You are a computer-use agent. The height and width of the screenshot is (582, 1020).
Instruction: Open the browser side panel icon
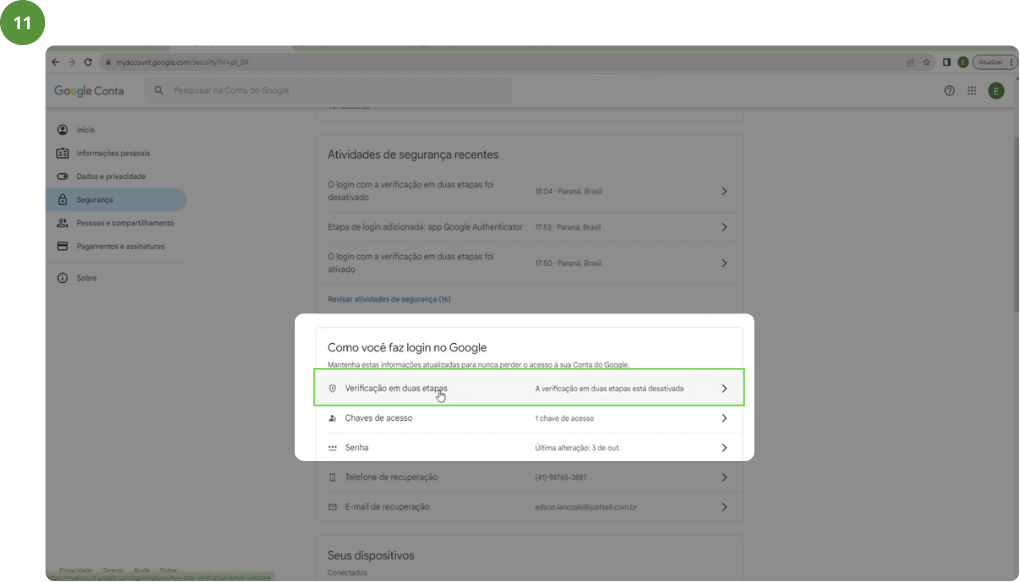(946, 62)
